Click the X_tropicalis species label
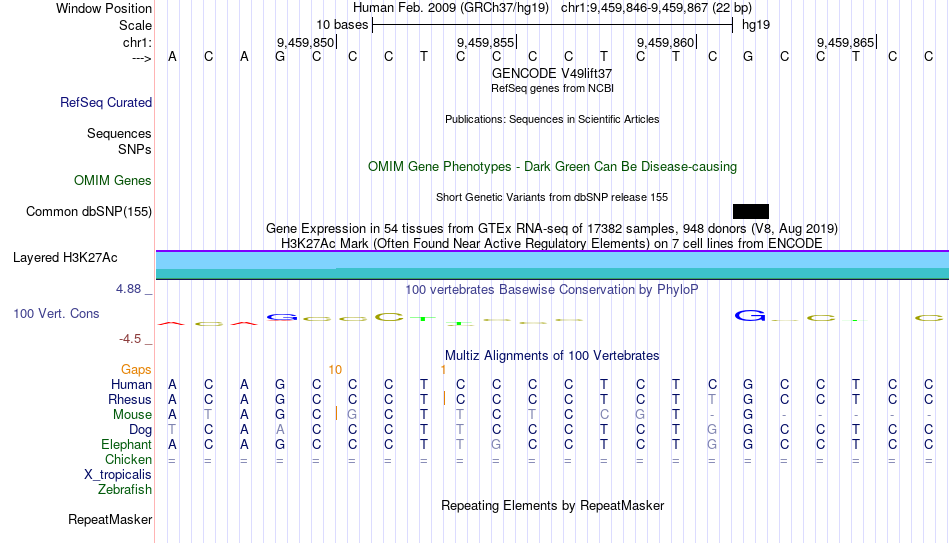950x543 pixels. tap(118, 475)
